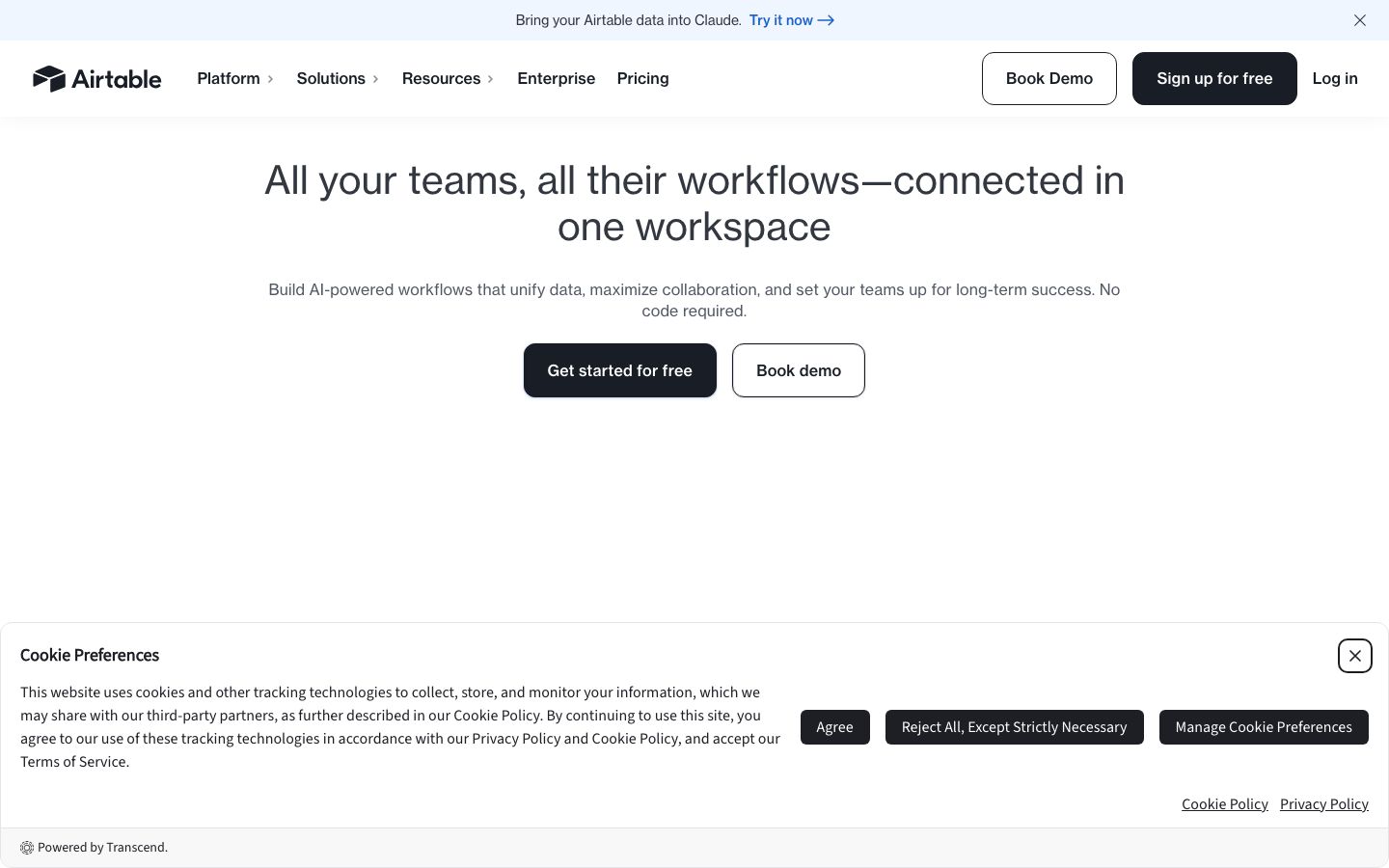Click the Transcend logo icon
Viewport: 1389px width, 868px height.
(x=27, y=848)
